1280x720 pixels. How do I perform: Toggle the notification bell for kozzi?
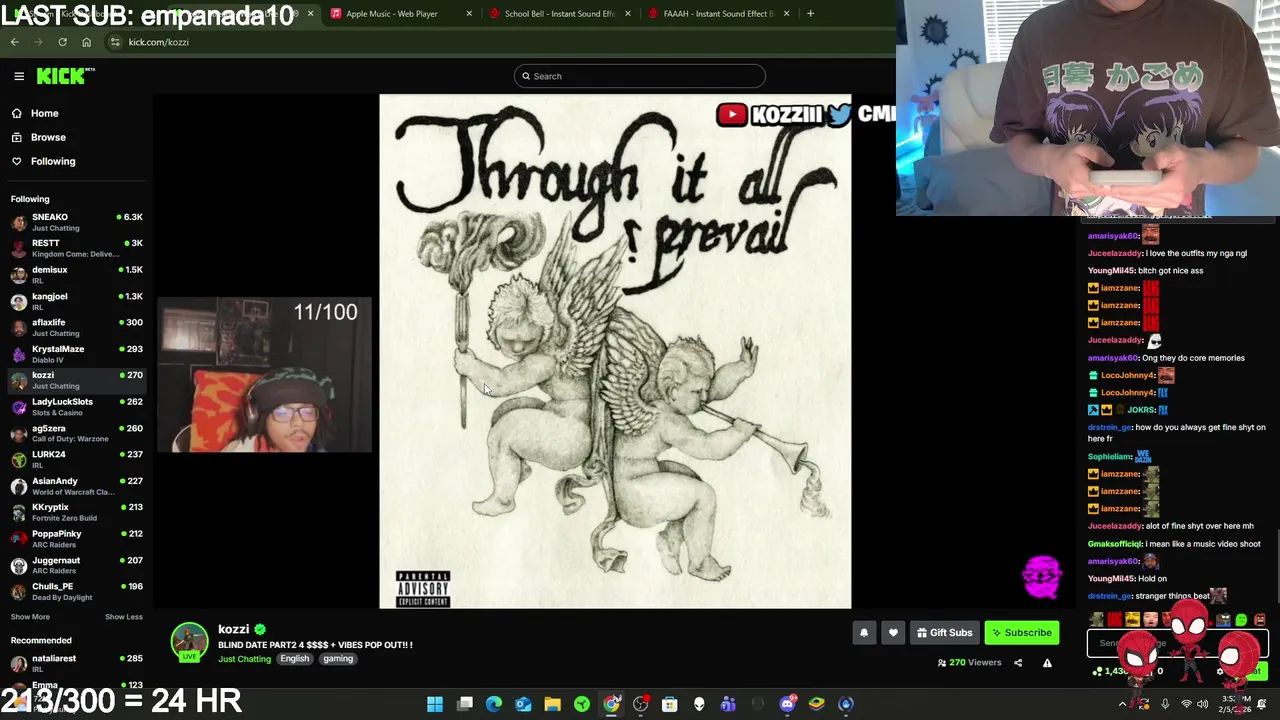[864, 633]
